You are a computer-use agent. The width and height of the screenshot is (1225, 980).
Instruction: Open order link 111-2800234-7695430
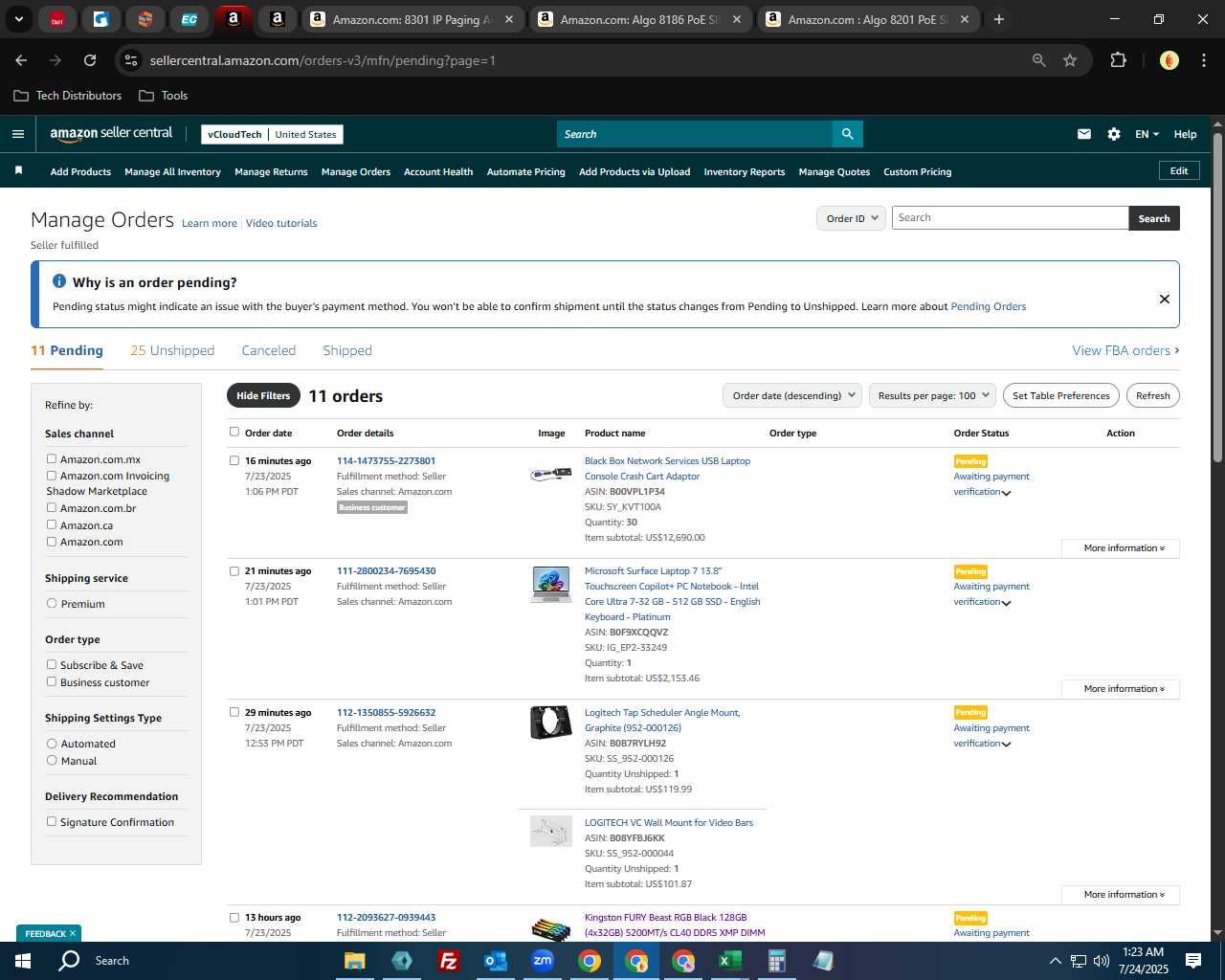(x=386, y=570)
